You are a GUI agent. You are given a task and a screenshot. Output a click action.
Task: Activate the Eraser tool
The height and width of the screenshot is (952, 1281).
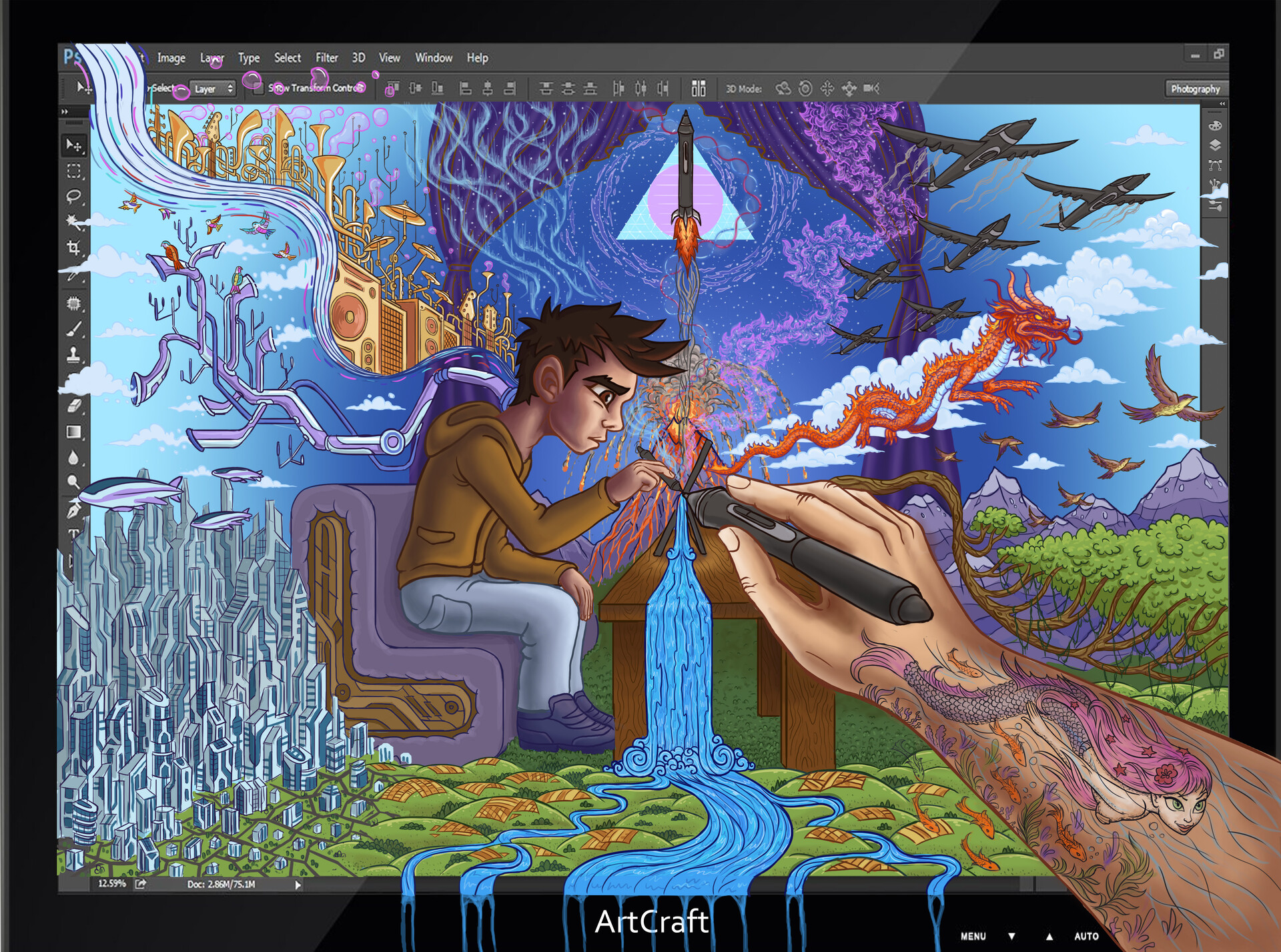point(73,406)
